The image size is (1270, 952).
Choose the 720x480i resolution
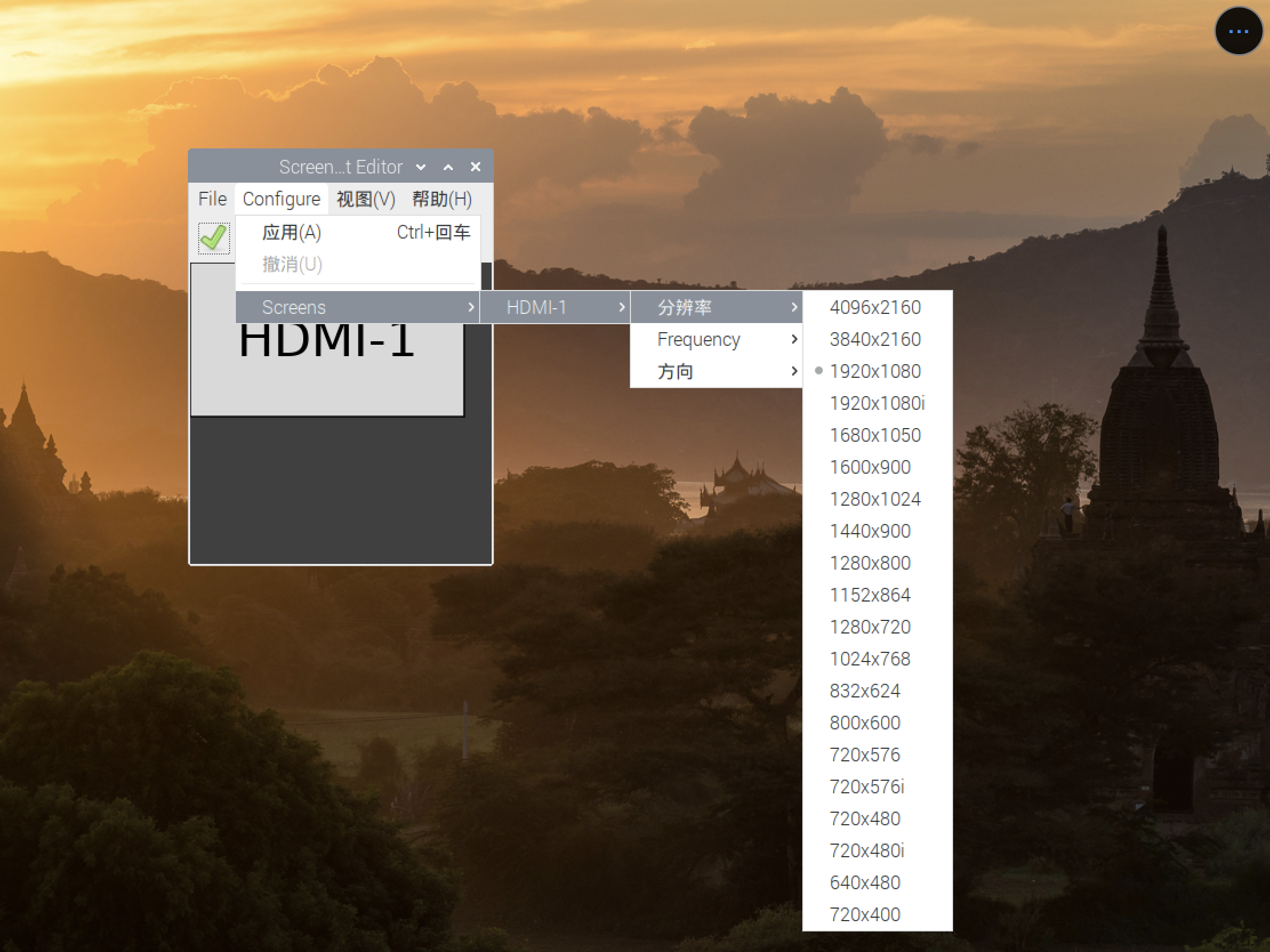pos(877,850)
